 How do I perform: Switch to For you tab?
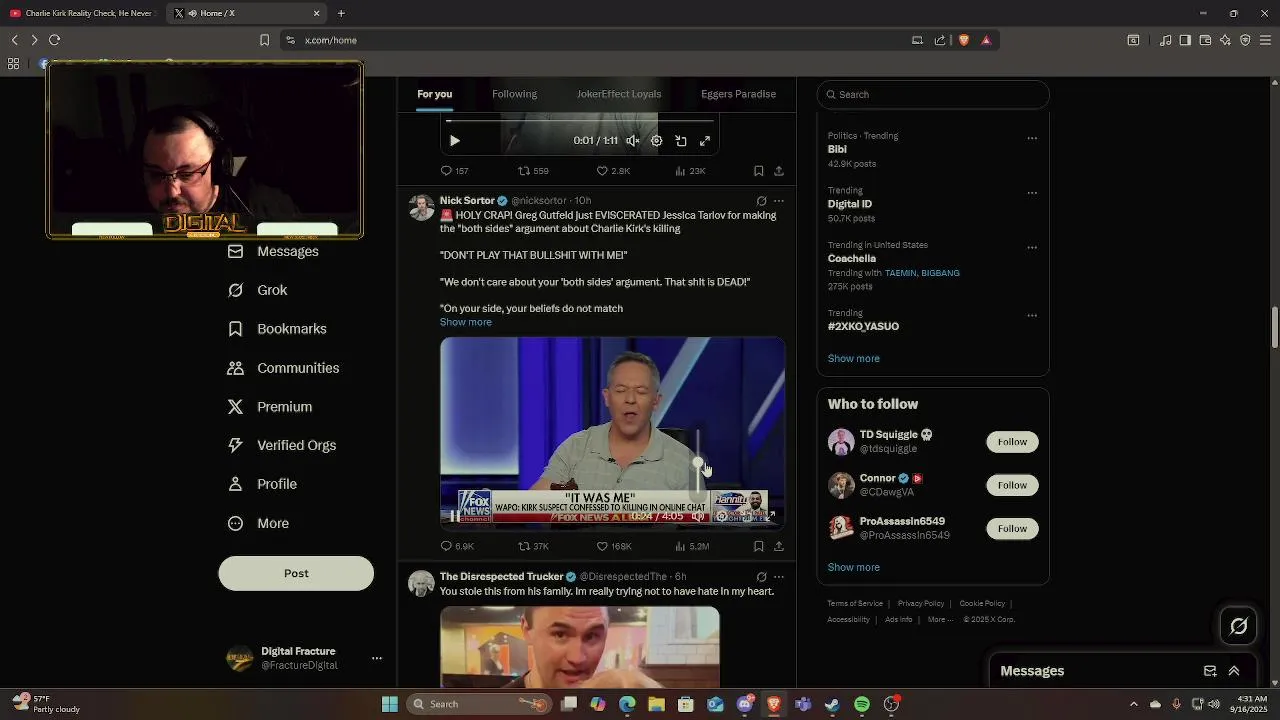435,94
